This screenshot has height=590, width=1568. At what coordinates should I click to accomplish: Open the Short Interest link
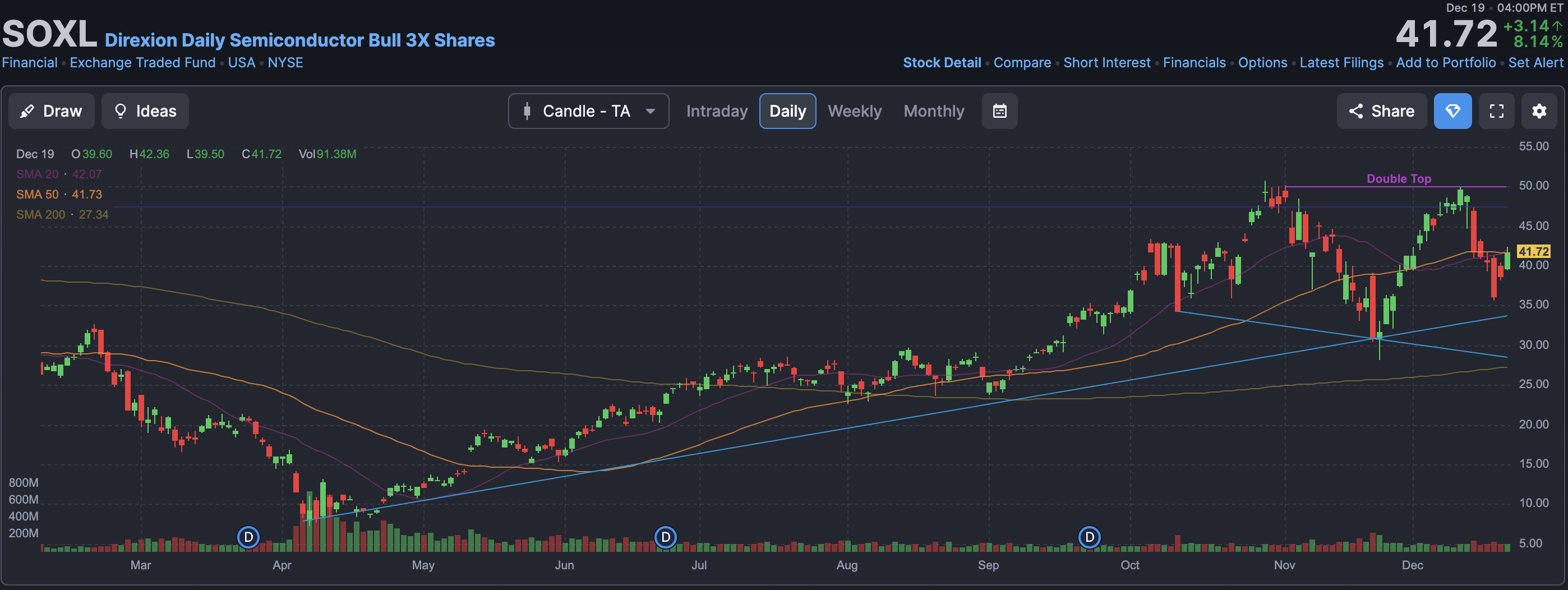1106,63
